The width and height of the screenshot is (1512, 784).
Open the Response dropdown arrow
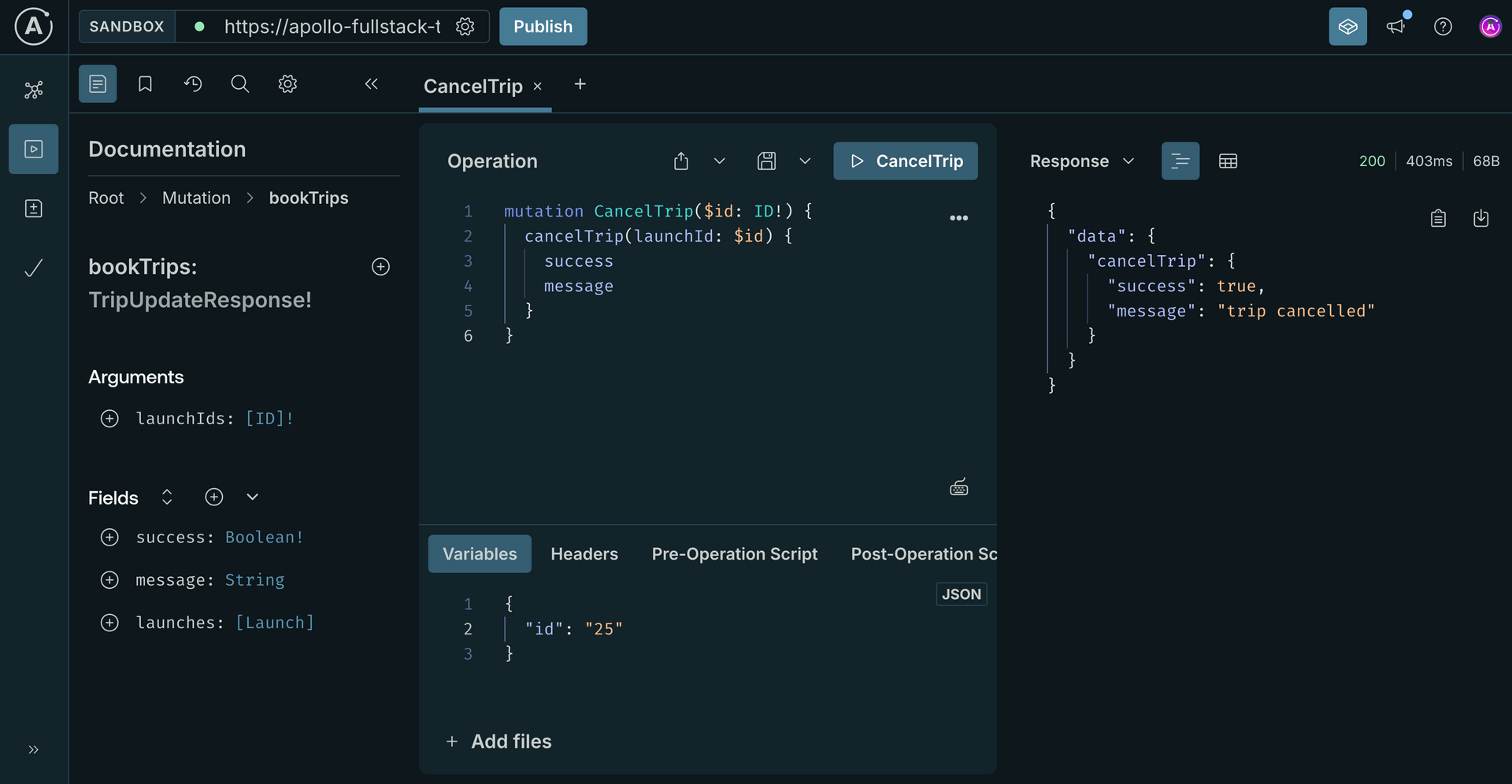coord(1128,161)
